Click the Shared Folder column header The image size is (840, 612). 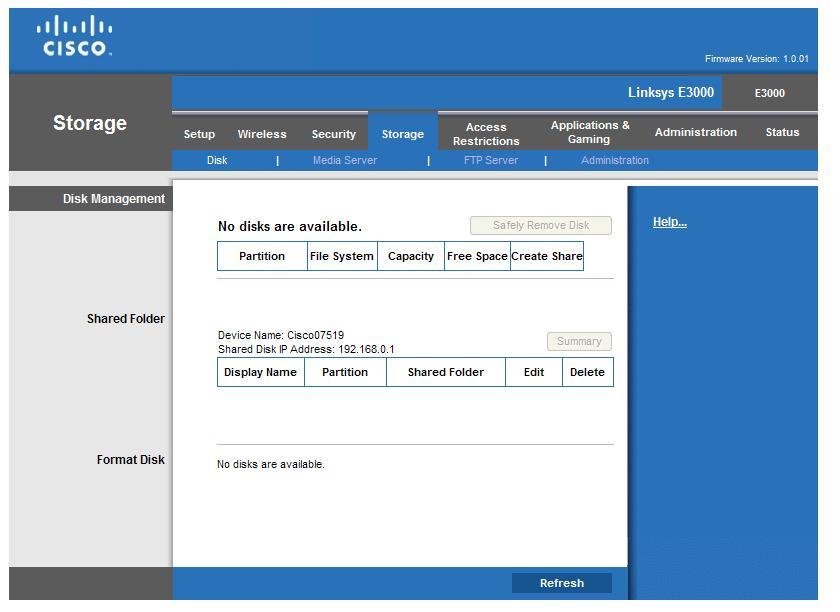[x=446, y=372]
